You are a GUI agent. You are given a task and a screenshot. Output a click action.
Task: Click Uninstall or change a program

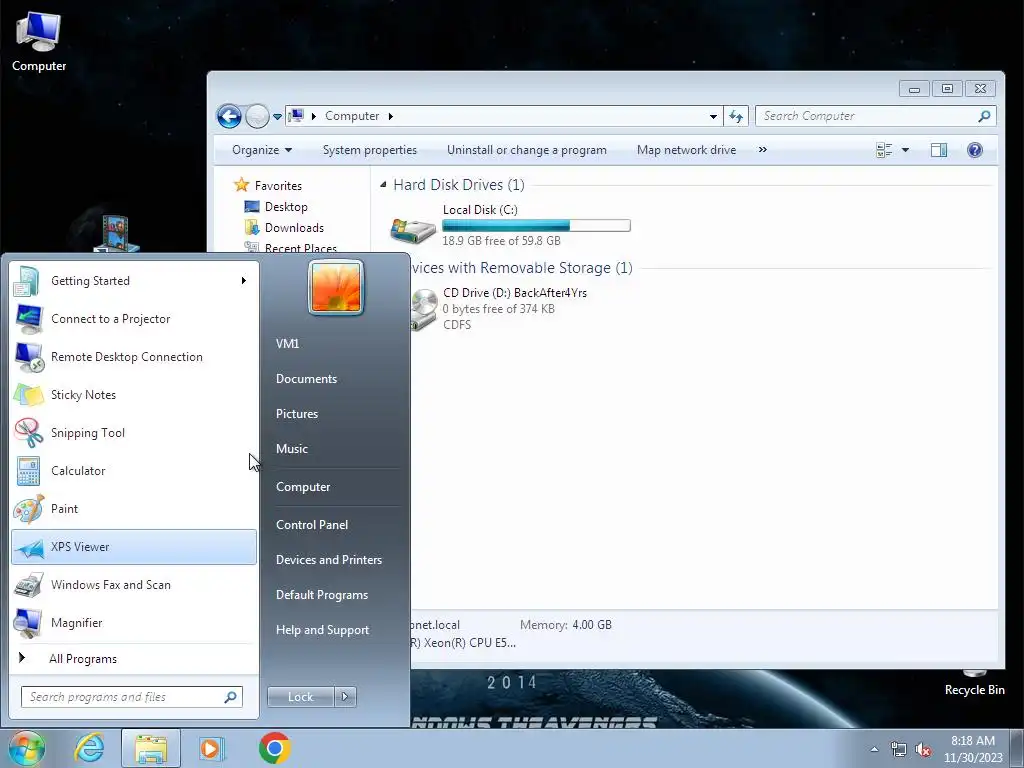526,150
